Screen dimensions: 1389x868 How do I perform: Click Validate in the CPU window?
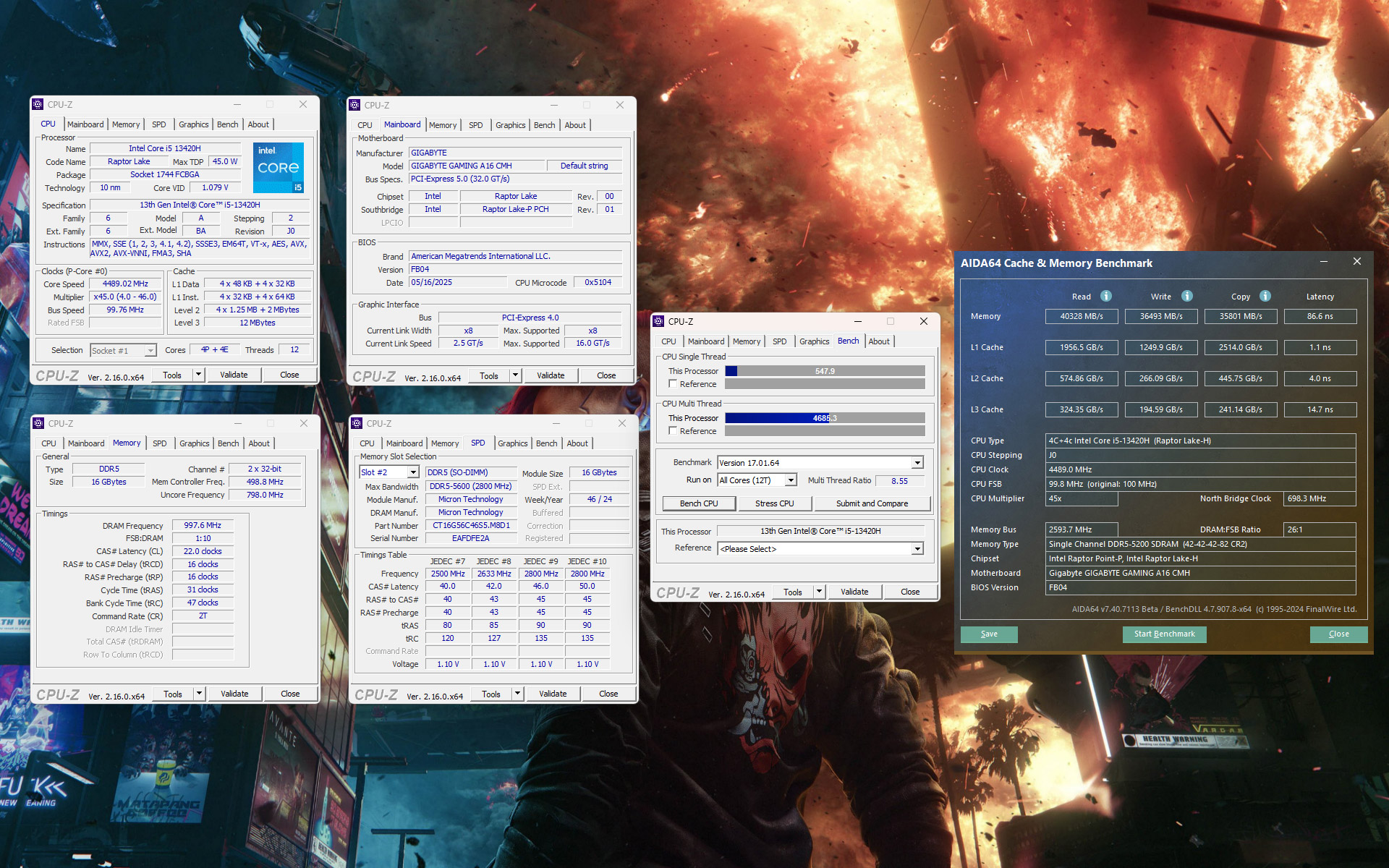tap(234, 375)
